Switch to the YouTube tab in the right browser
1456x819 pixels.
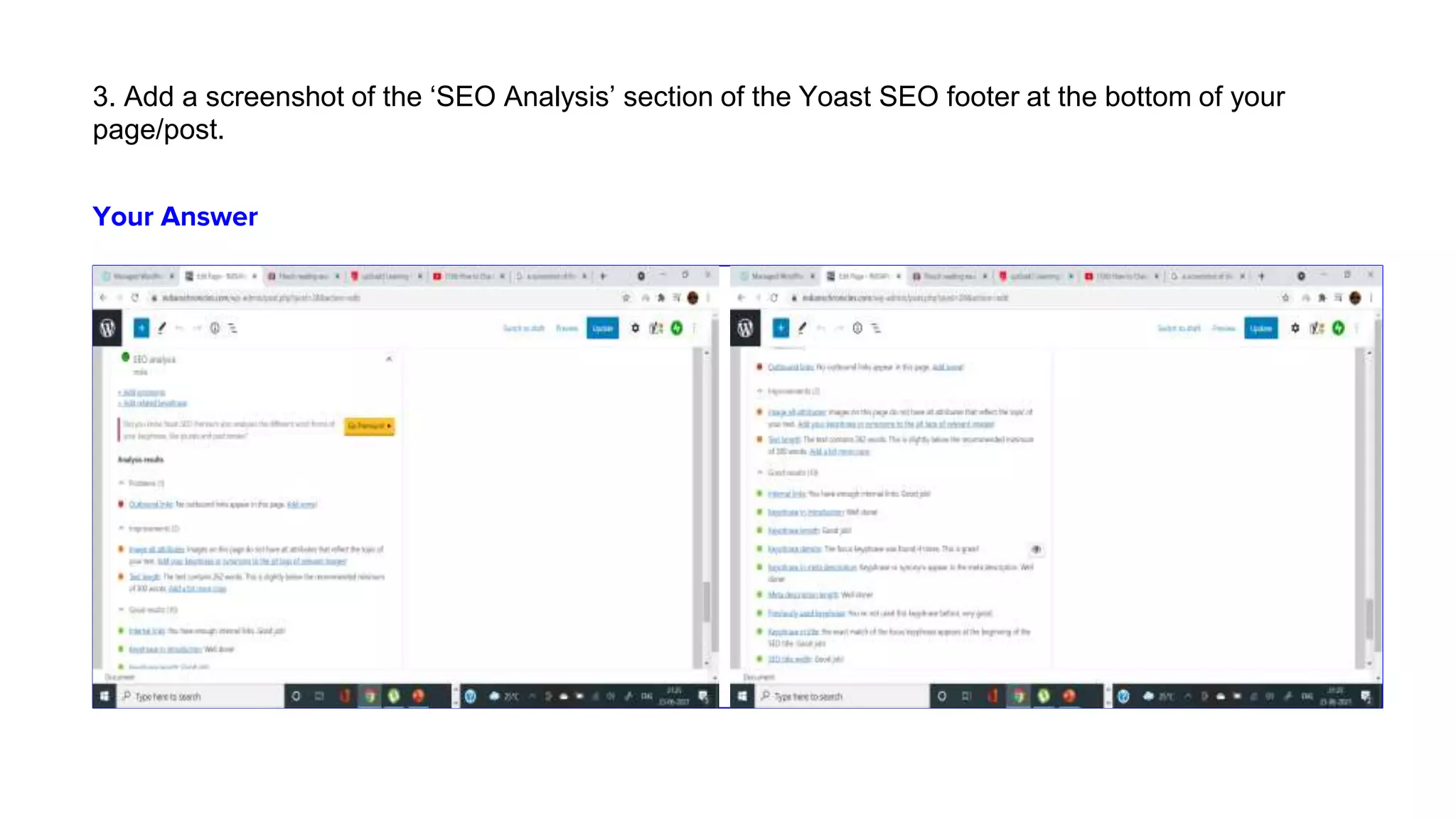pyautogui.click(x=1120, y=276)
